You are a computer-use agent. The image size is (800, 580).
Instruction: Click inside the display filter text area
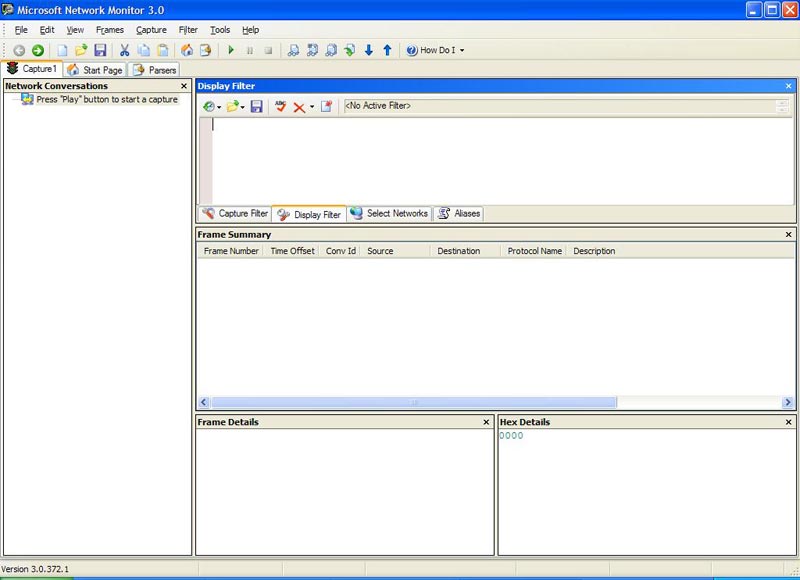500,160
